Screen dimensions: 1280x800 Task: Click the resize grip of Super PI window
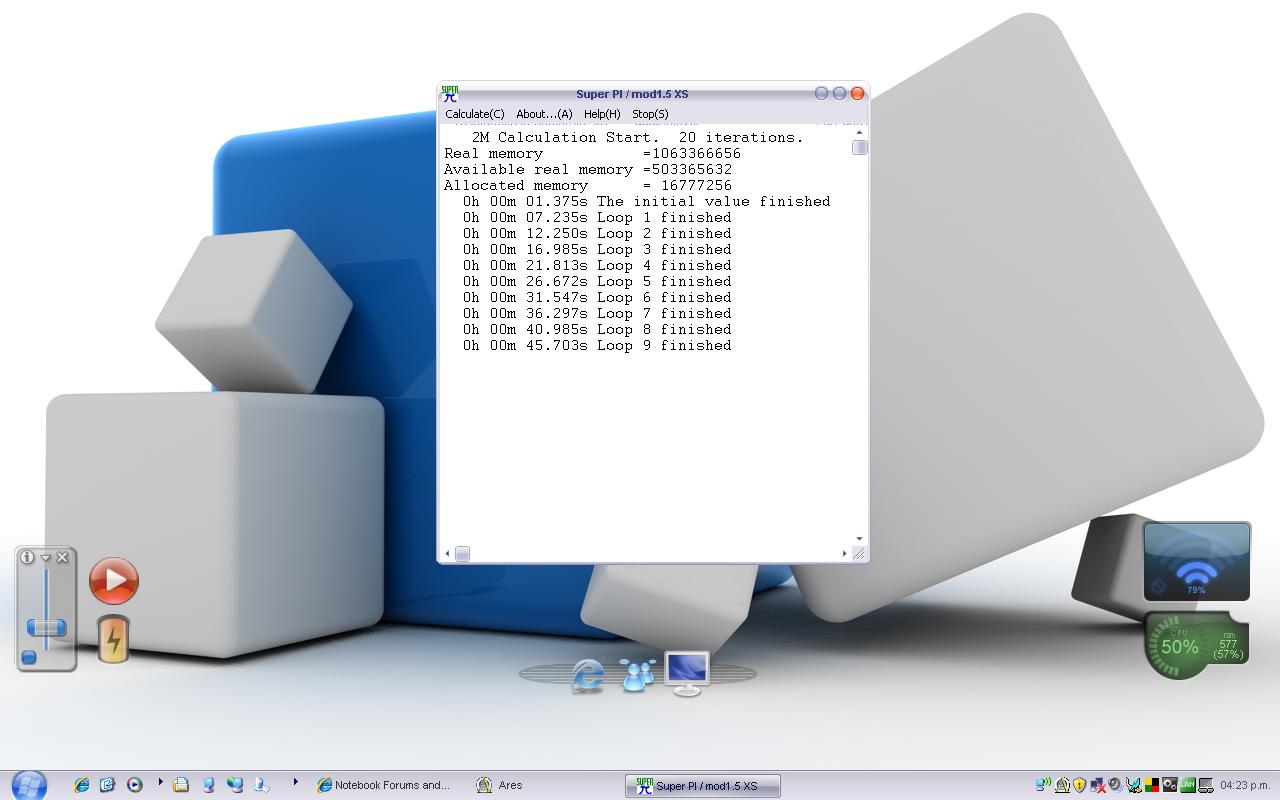[859, 553]
